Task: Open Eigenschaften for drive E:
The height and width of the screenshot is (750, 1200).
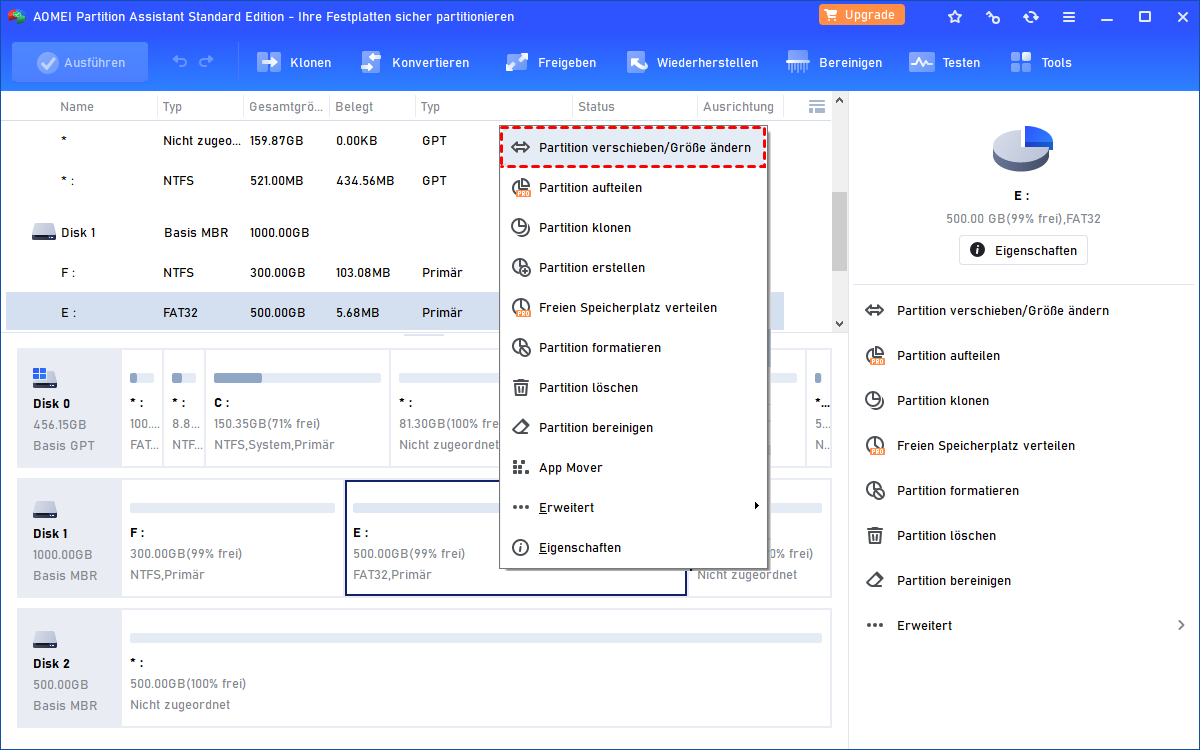Action: 1022,250
